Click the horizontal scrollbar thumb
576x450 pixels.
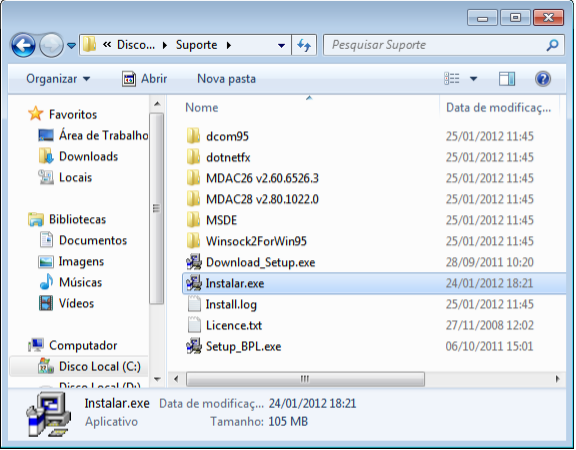(x=305, y=379)
